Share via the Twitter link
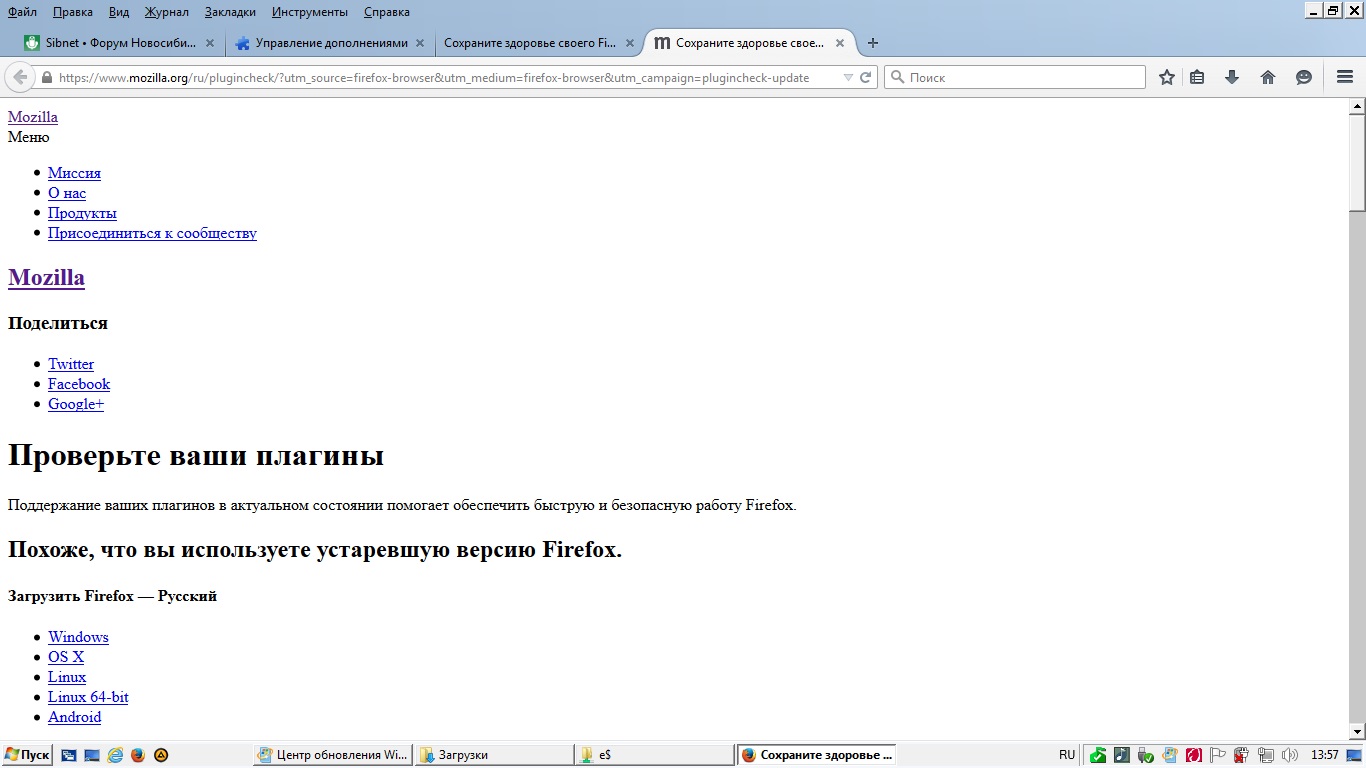The image size is (1366, 768). click(x=71, y=364)
